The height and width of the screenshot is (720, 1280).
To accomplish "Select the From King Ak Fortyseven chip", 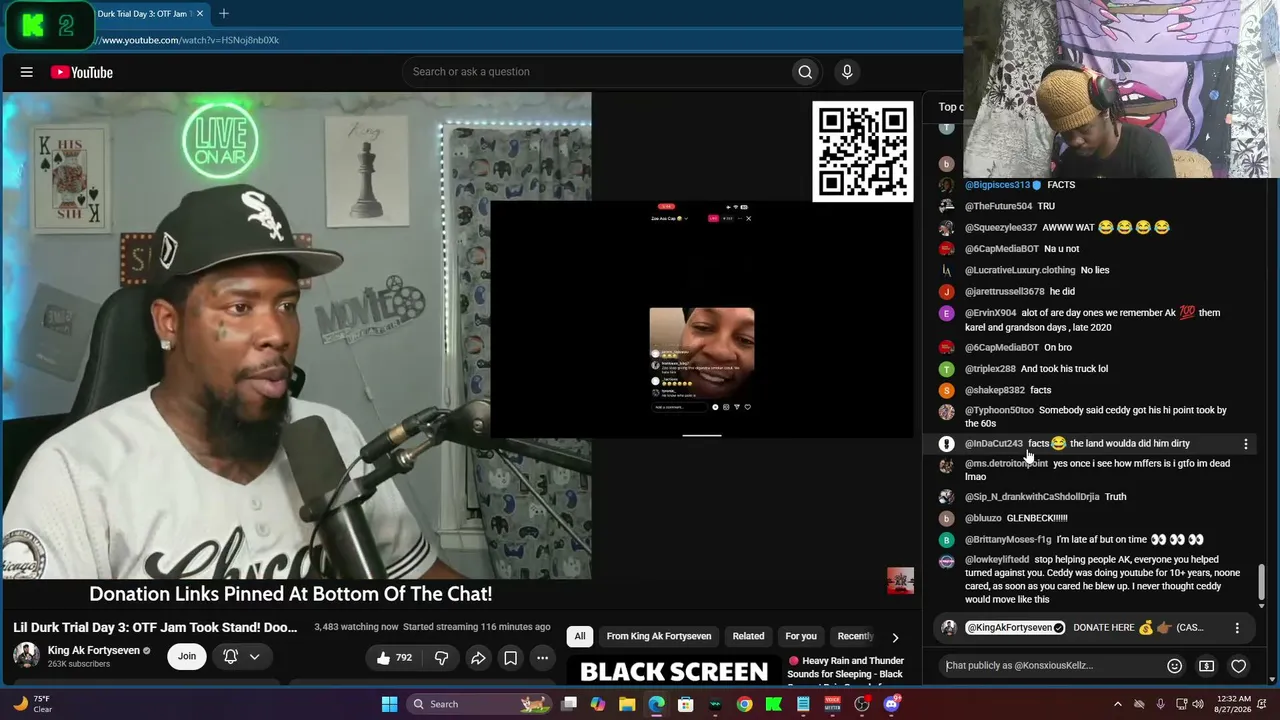I will 659,636.
